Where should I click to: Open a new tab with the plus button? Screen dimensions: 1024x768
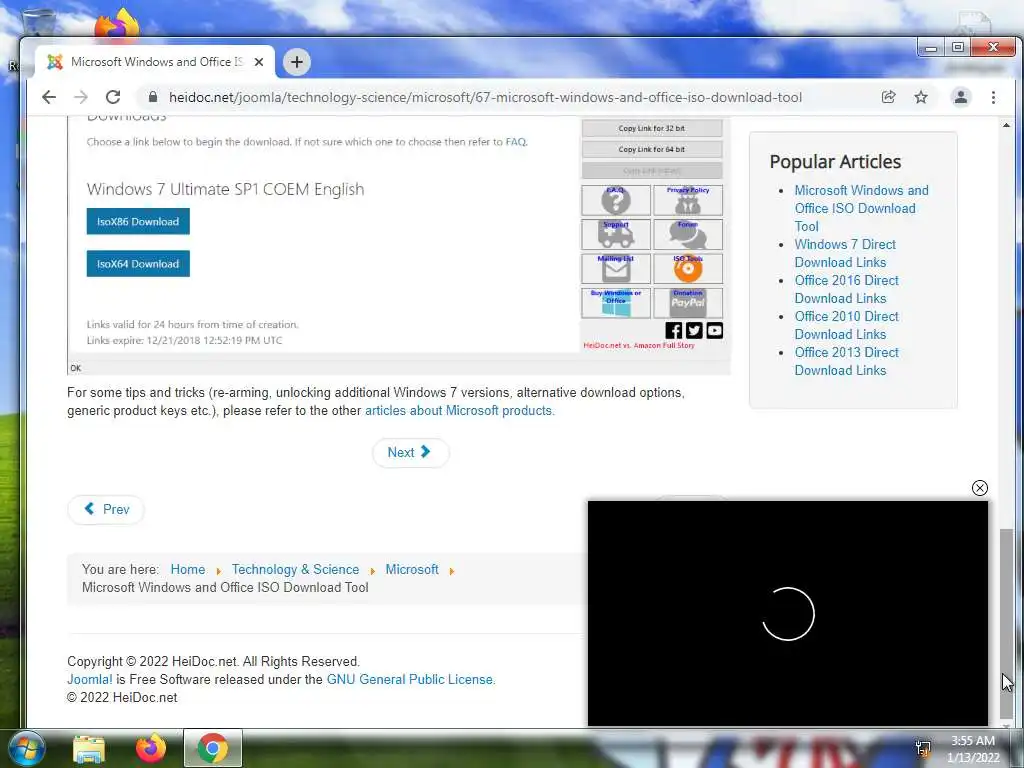[x=297, y=62]
